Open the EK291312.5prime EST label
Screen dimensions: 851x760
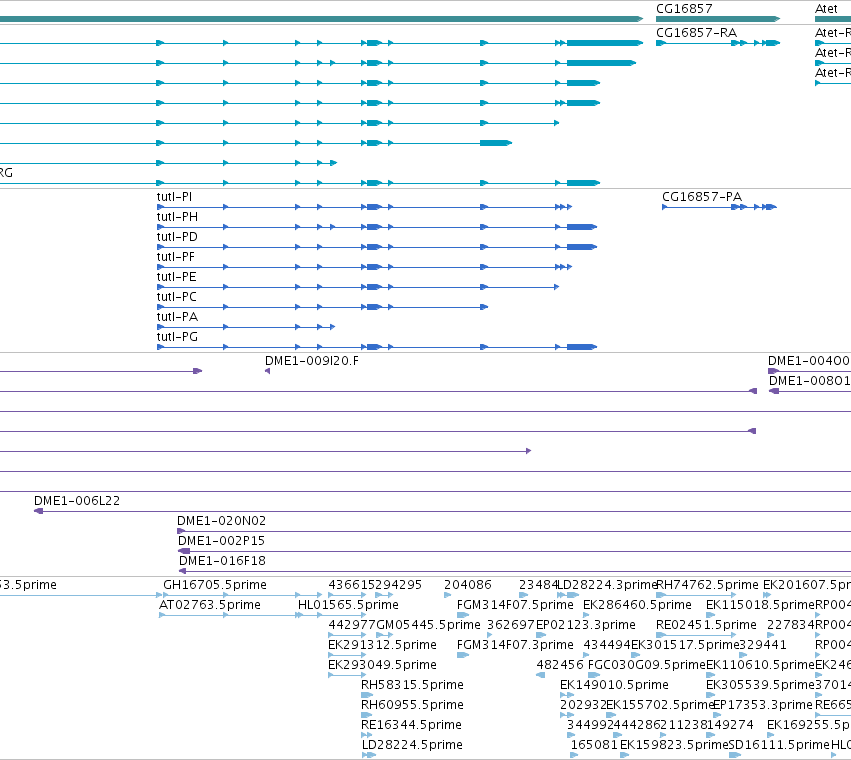[382, 645]
